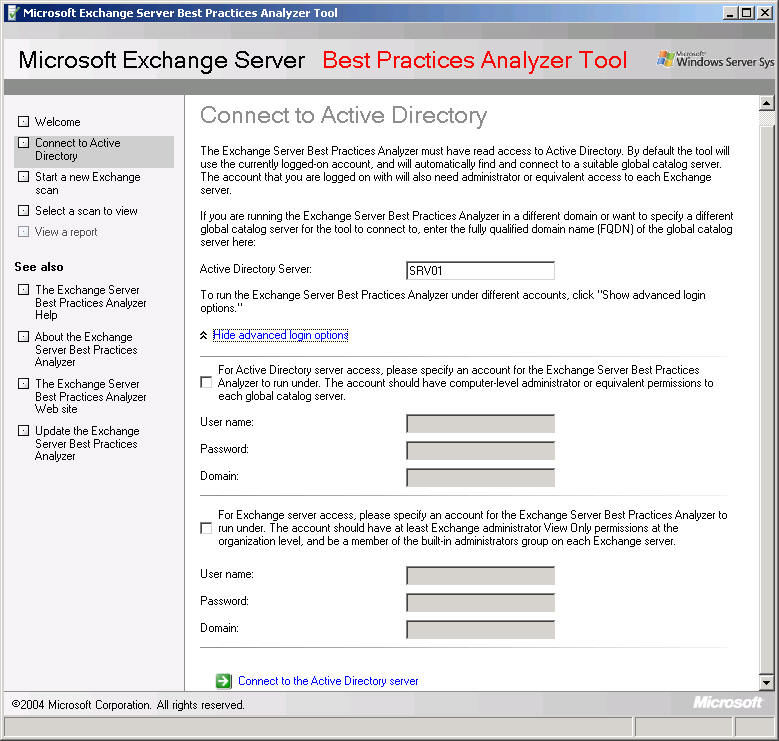Open the Welcome page
The image size is (779, 741).
tap(58, 122)
